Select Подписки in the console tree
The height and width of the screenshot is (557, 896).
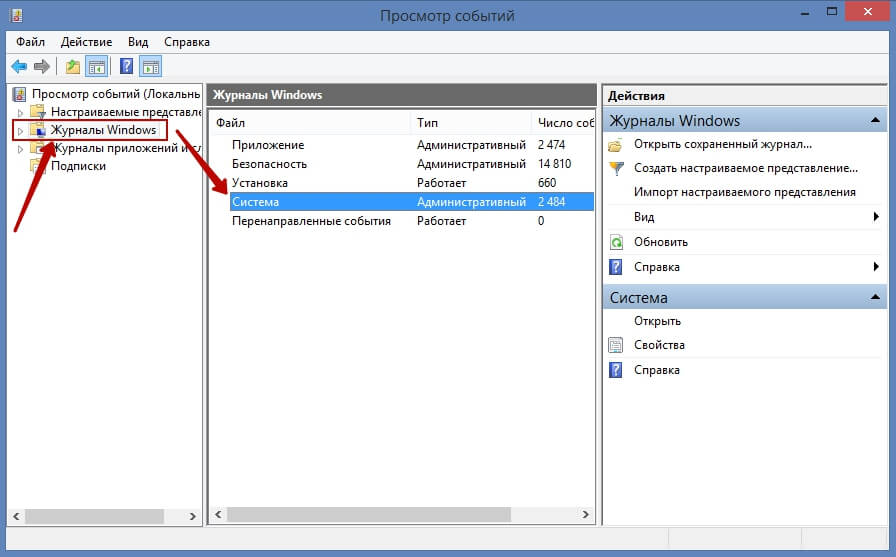click(x=78, y=166)
